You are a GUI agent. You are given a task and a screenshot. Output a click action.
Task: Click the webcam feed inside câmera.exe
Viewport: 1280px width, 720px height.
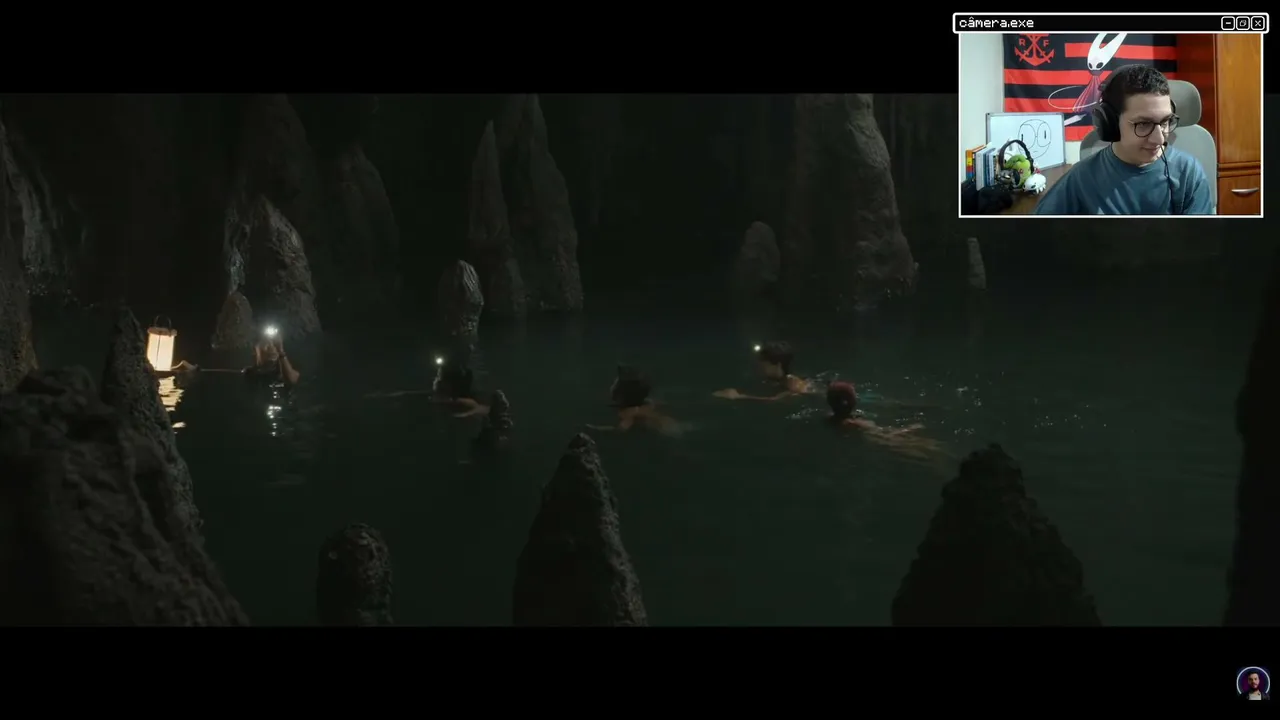click(1110, 124)
